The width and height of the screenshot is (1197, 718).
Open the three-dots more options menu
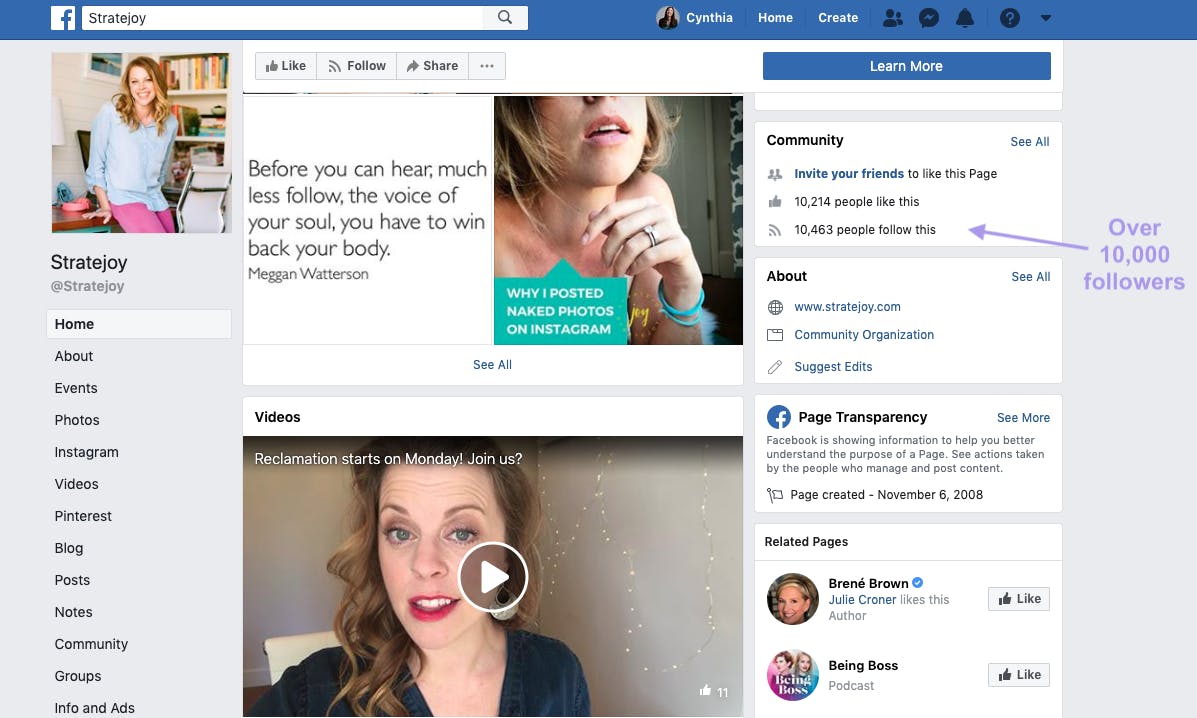[487, 66]
